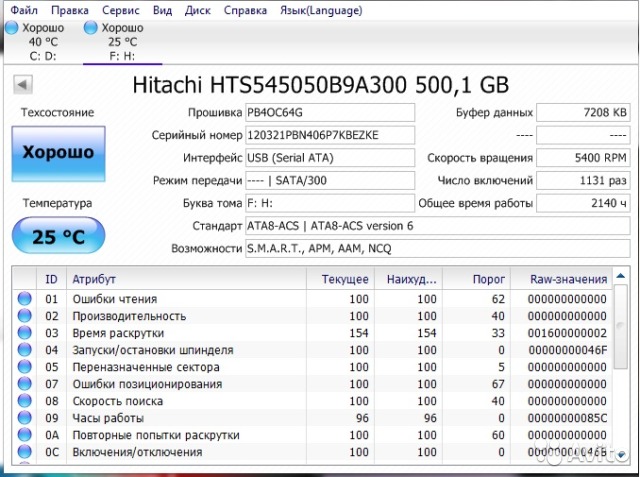This screenshot has width=640, height=477.
Task: Go to previous disk with the left arrow
Action: [22, 85]
